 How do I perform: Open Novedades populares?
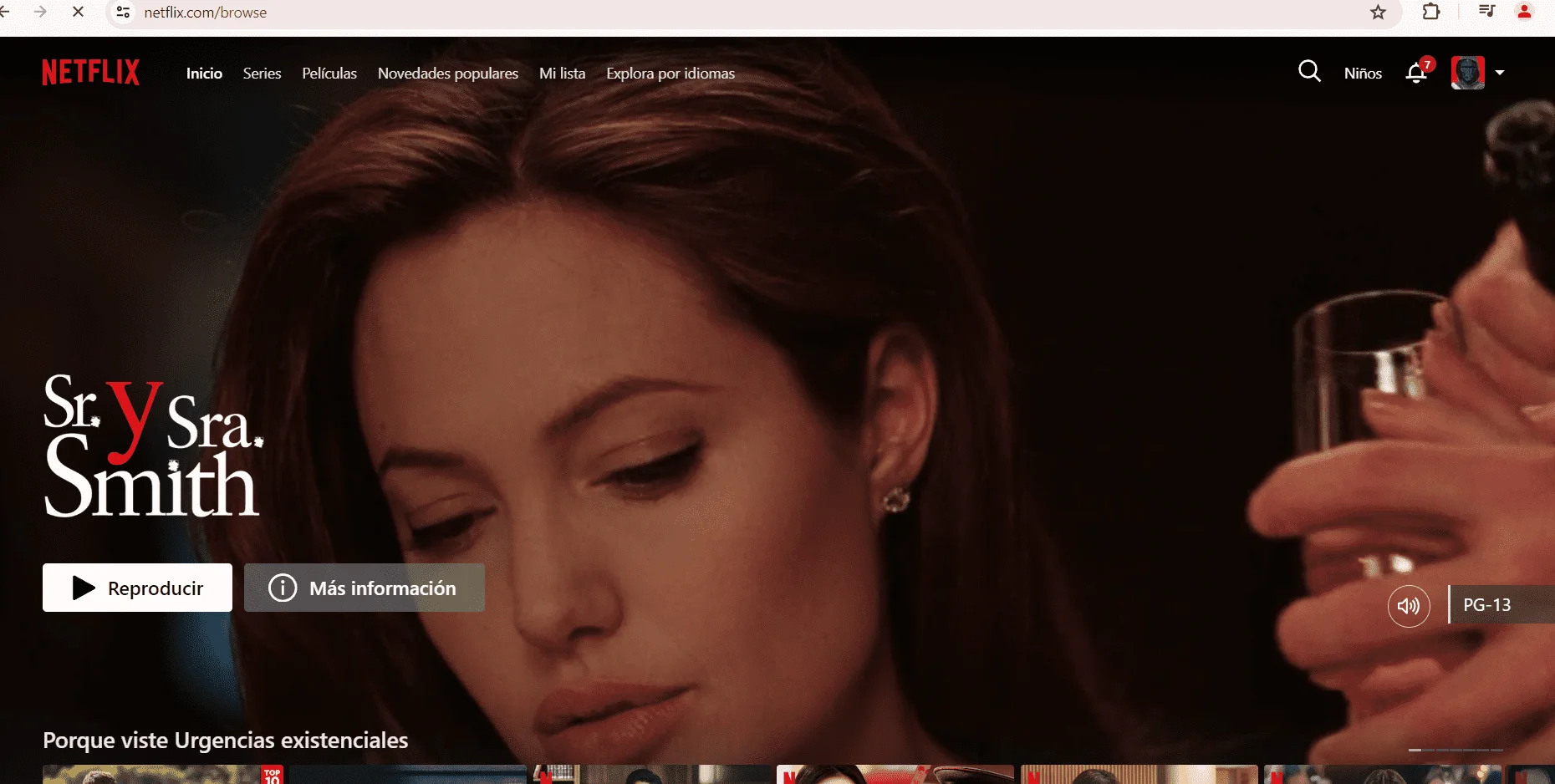click(x=448, y=74)
